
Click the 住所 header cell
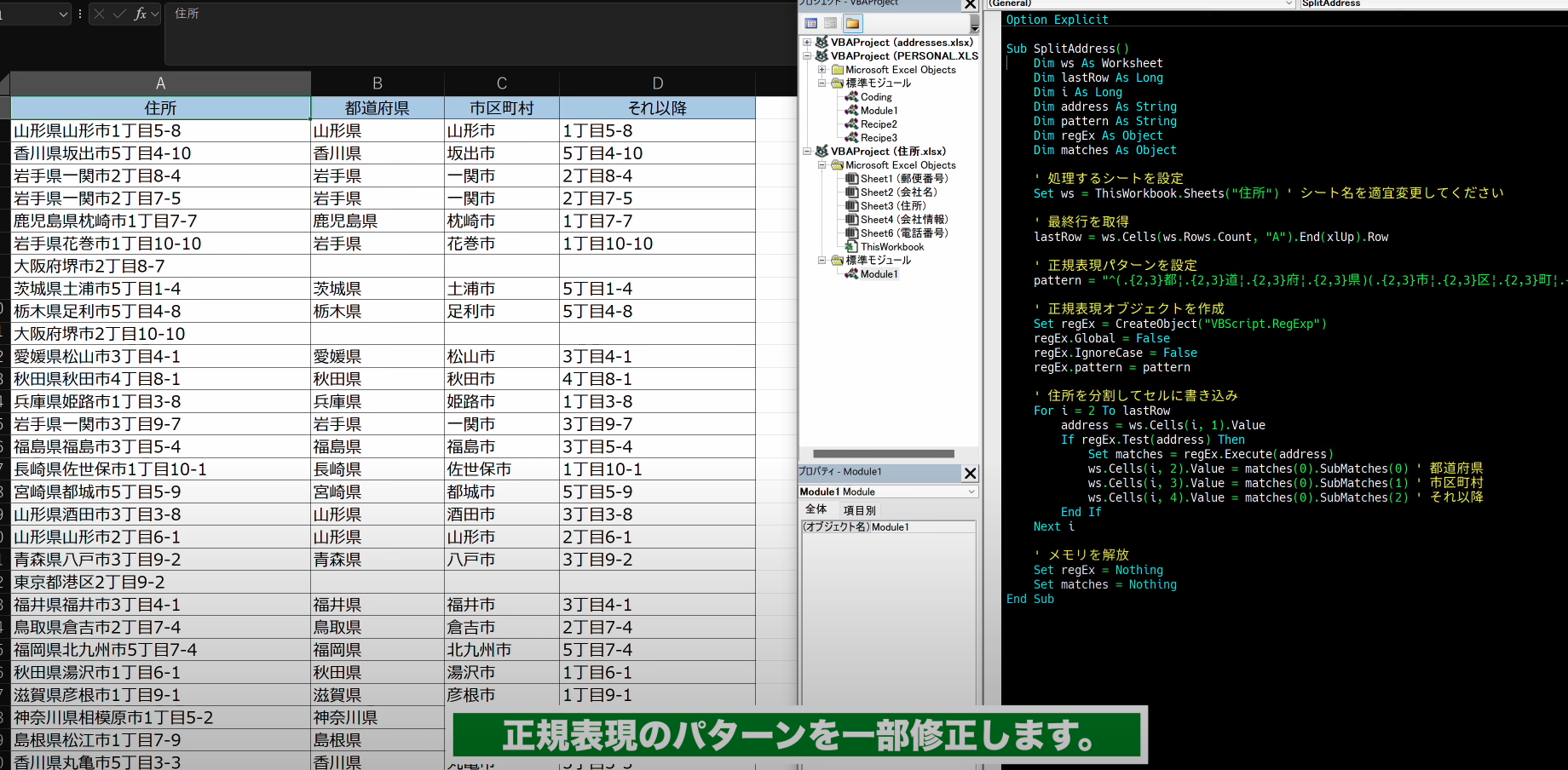[x=160, y=108]
